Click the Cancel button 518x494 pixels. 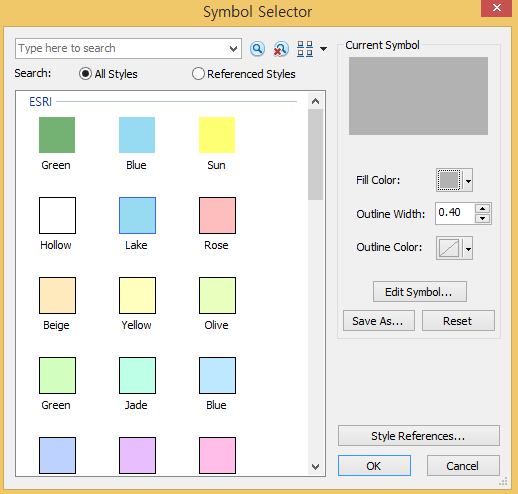coord(463,466)
